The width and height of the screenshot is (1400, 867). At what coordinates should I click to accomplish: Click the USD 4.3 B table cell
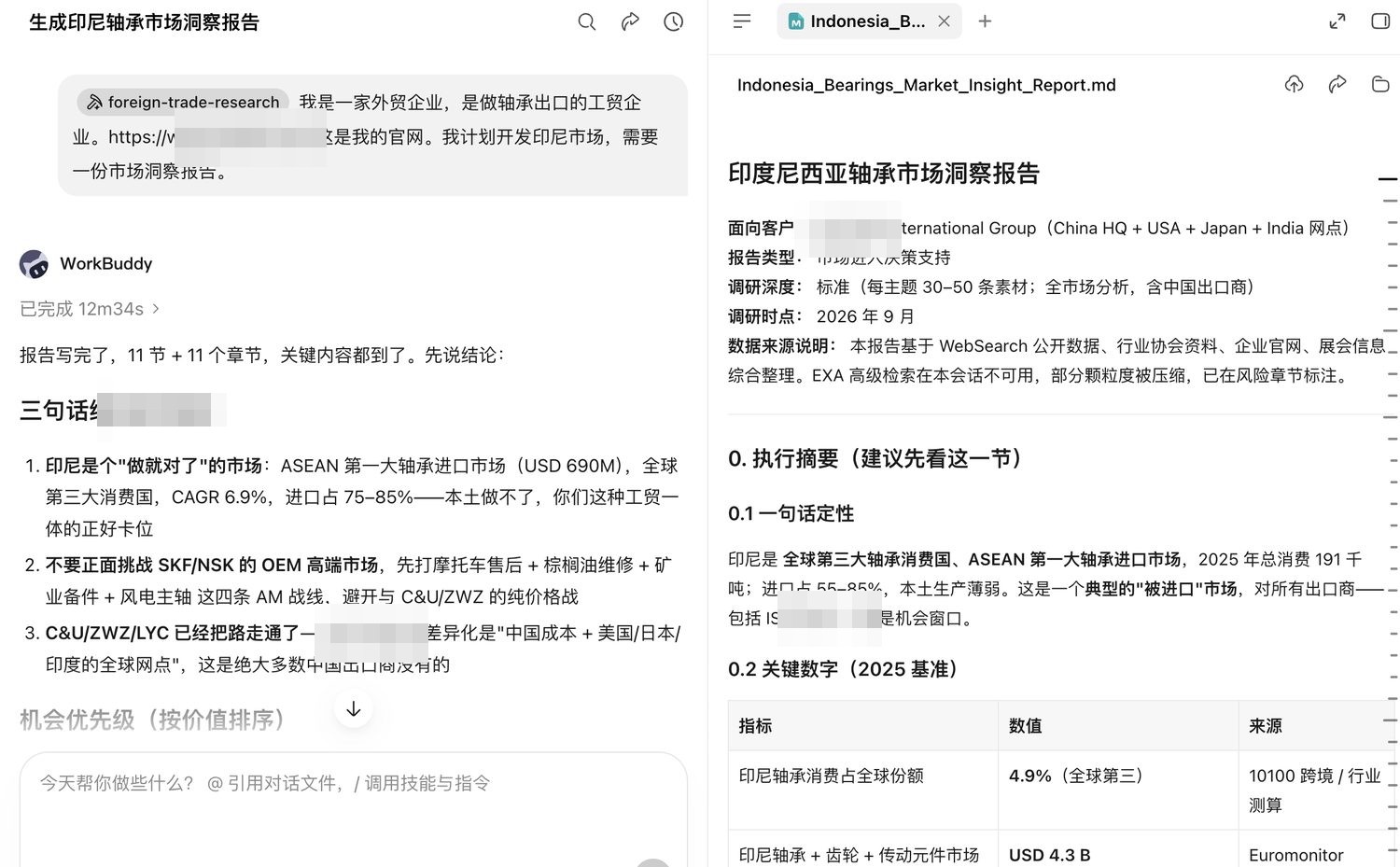[1118, 848]
